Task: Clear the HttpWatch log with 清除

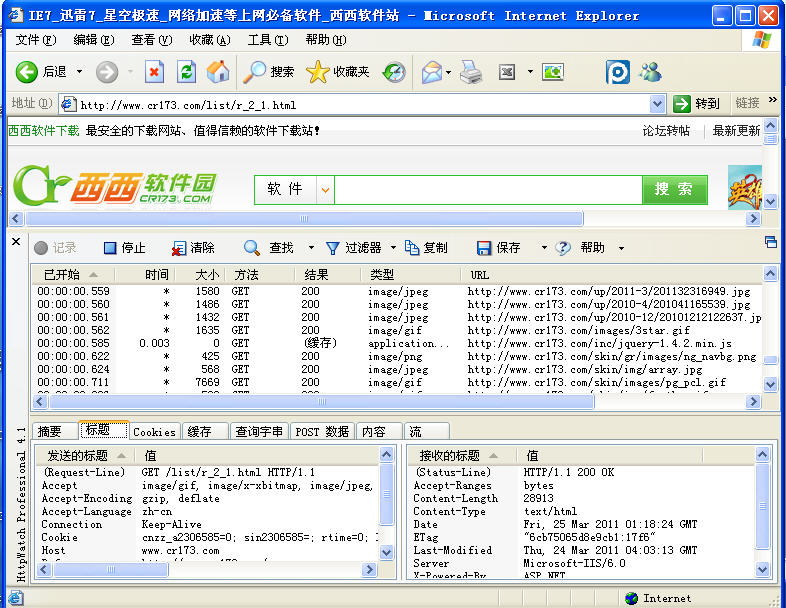Action: tap(192, 248)
